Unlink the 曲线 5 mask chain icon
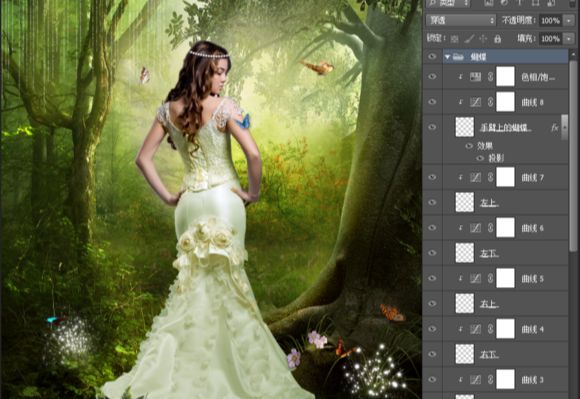The width and height of the screenshot is (580, 399). pyautogui.click(x=490, y=278)
